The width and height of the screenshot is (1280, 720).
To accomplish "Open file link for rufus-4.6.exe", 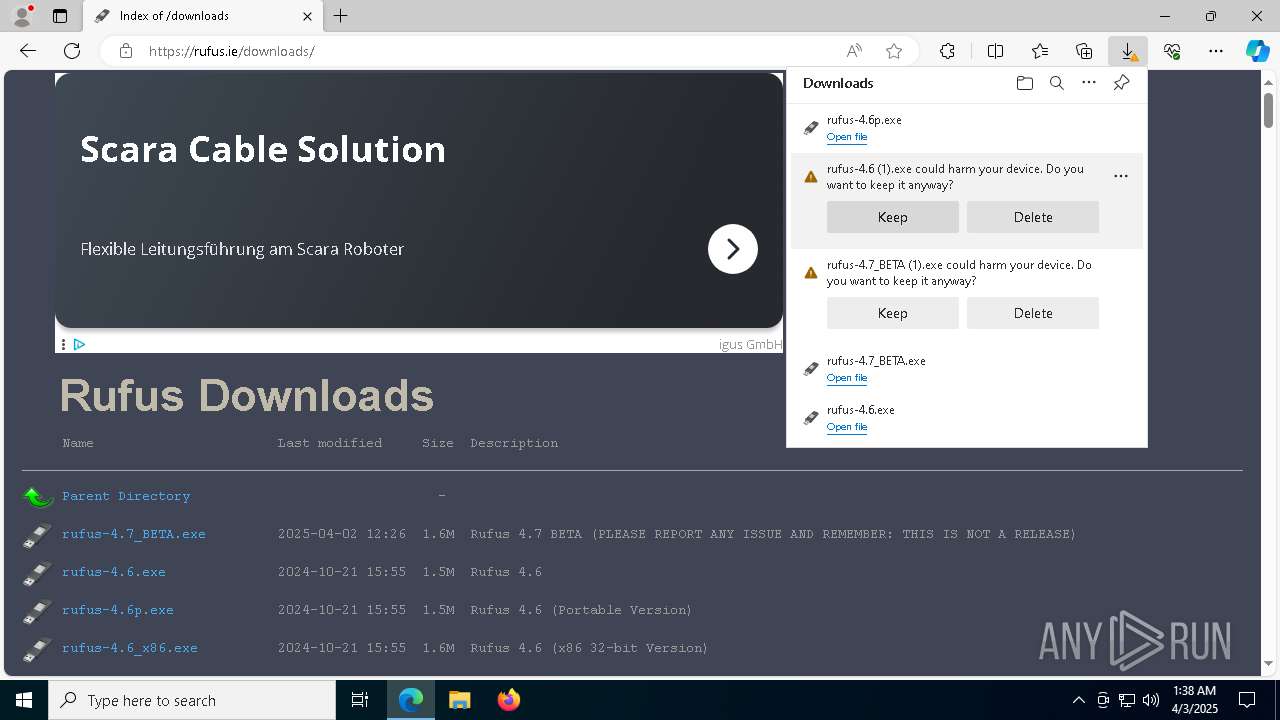I will point(847,427).
